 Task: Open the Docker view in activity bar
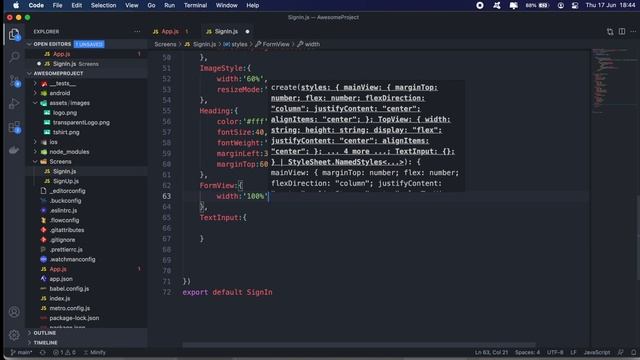coord(14,150)
